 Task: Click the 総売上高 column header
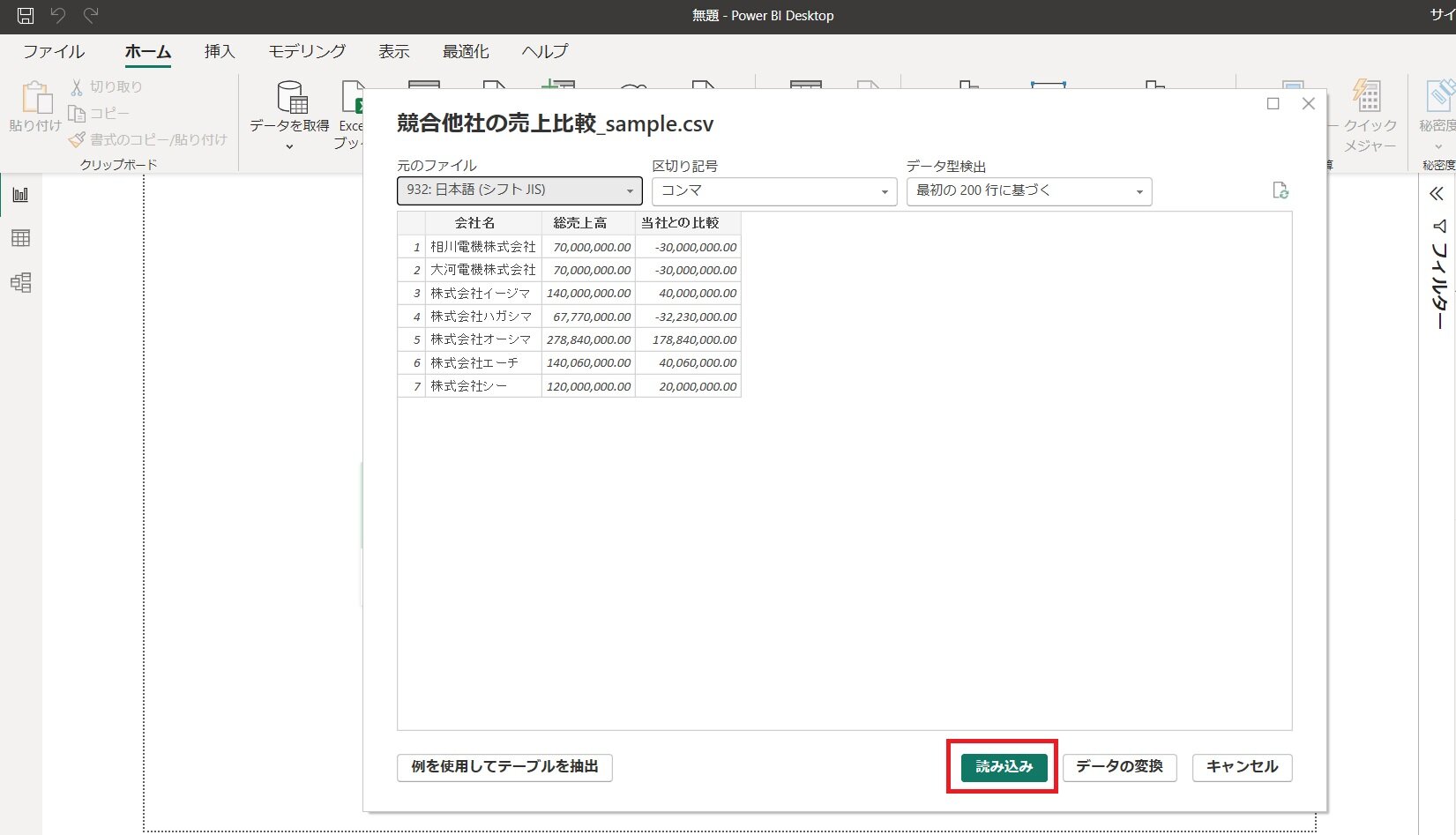pos(588,223)
